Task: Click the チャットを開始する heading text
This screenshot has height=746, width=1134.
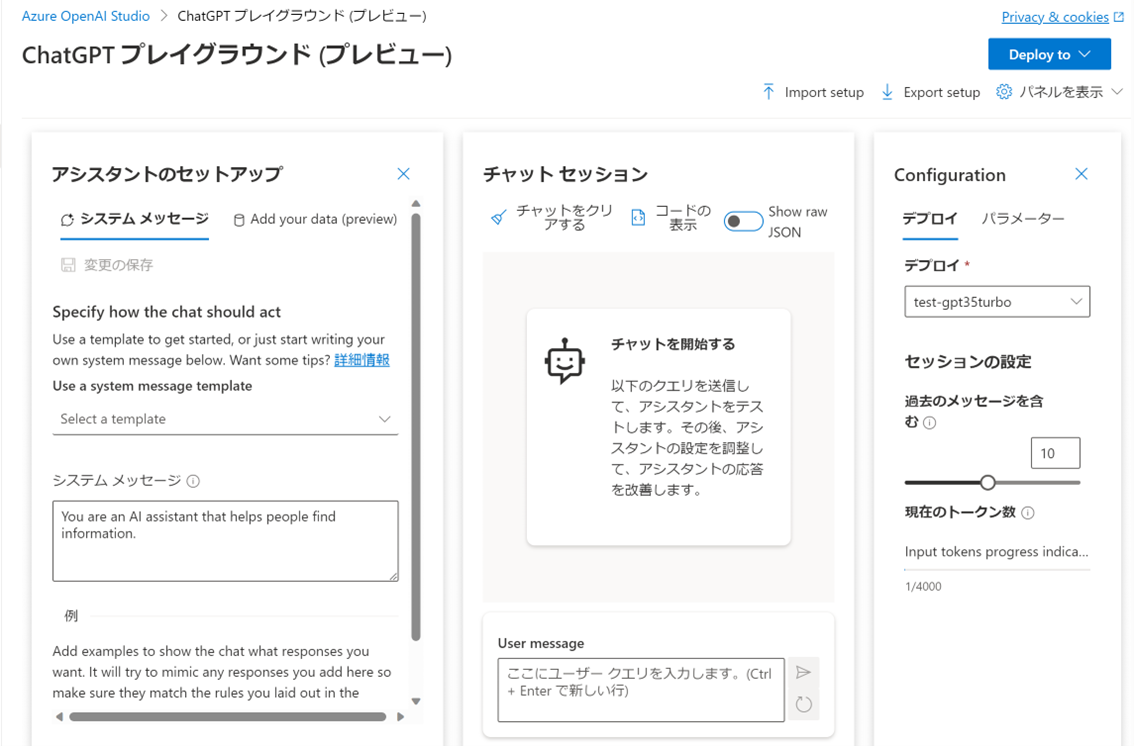Action: pos(673,344)
